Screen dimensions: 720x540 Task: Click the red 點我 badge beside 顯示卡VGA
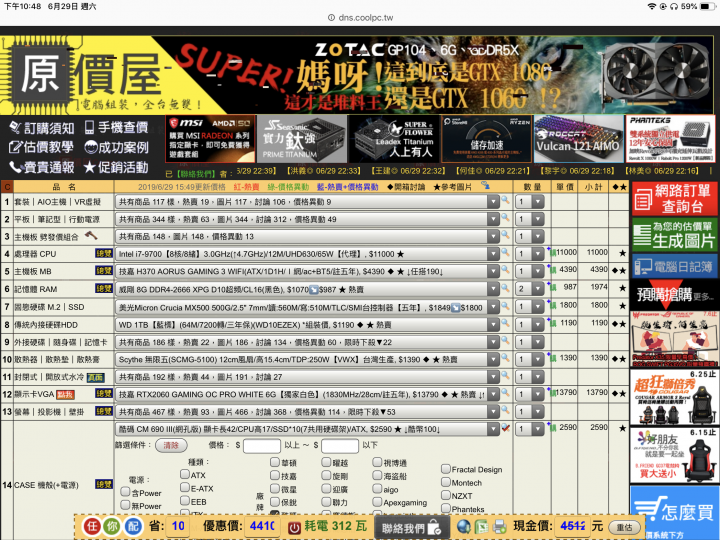click(x=65, y=394)
